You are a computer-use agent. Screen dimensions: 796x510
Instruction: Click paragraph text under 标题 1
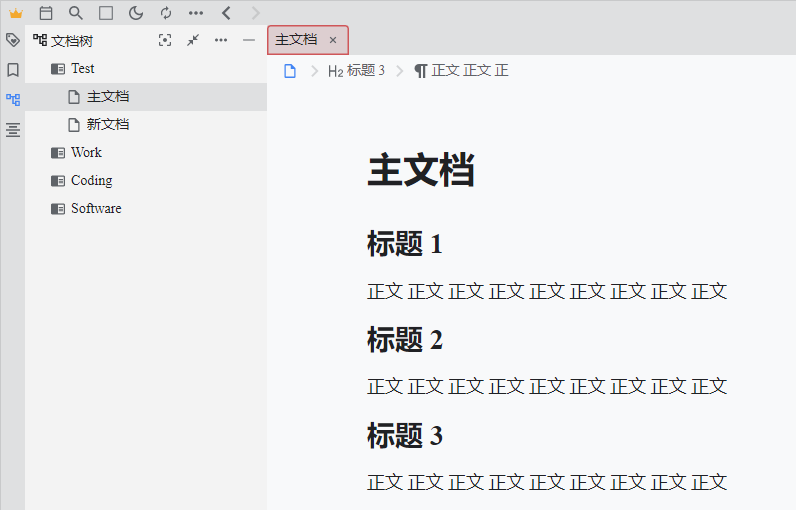pyautogui.click(x=547, y=292)
